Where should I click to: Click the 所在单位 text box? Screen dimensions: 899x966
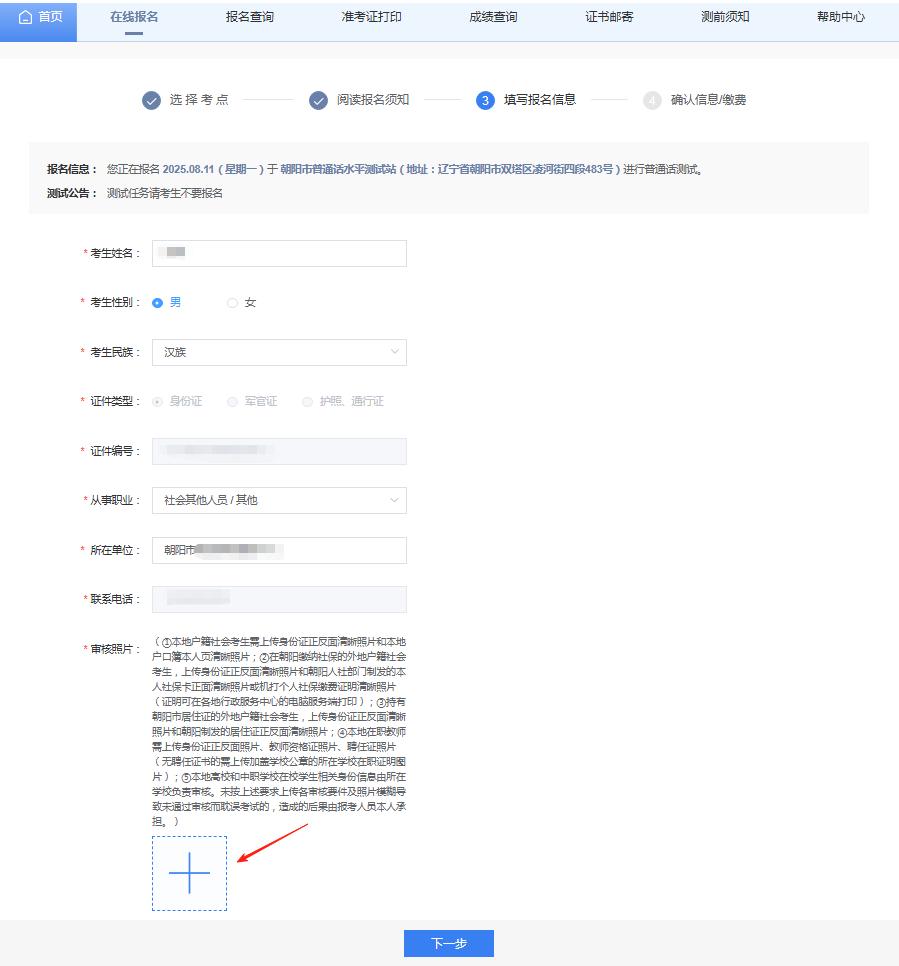click(x=279, y=550)
